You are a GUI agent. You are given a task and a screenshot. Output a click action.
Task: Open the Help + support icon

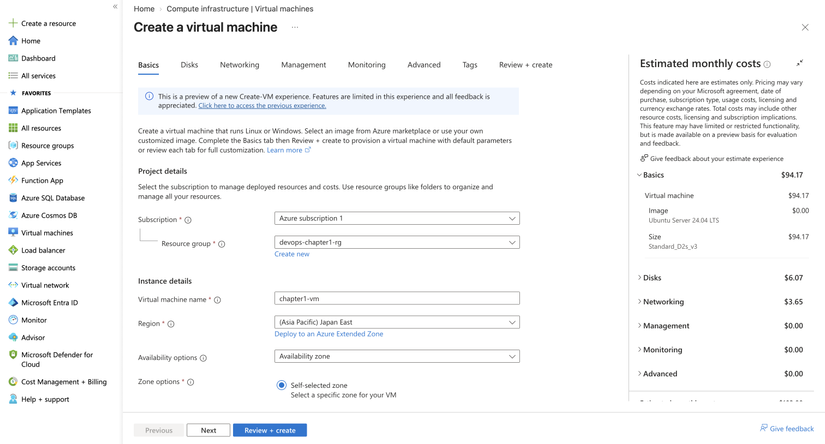[x=13, y=399]
